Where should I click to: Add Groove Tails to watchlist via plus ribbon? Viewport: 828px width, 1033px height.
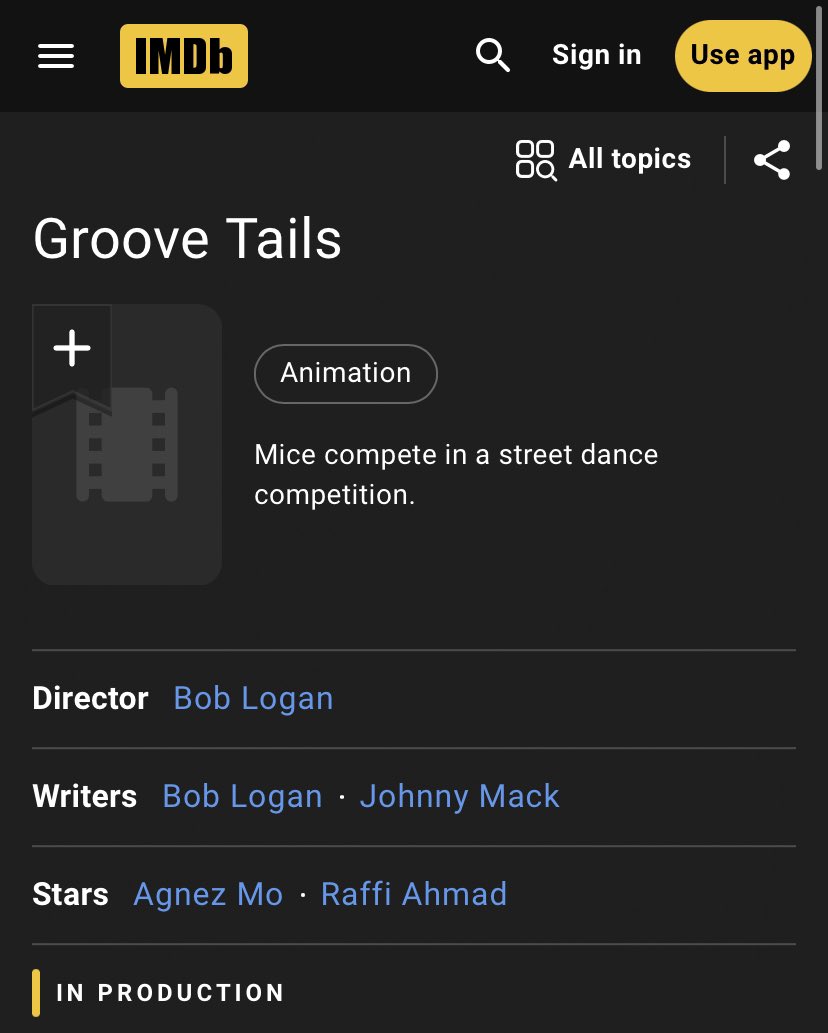point(72,349)
